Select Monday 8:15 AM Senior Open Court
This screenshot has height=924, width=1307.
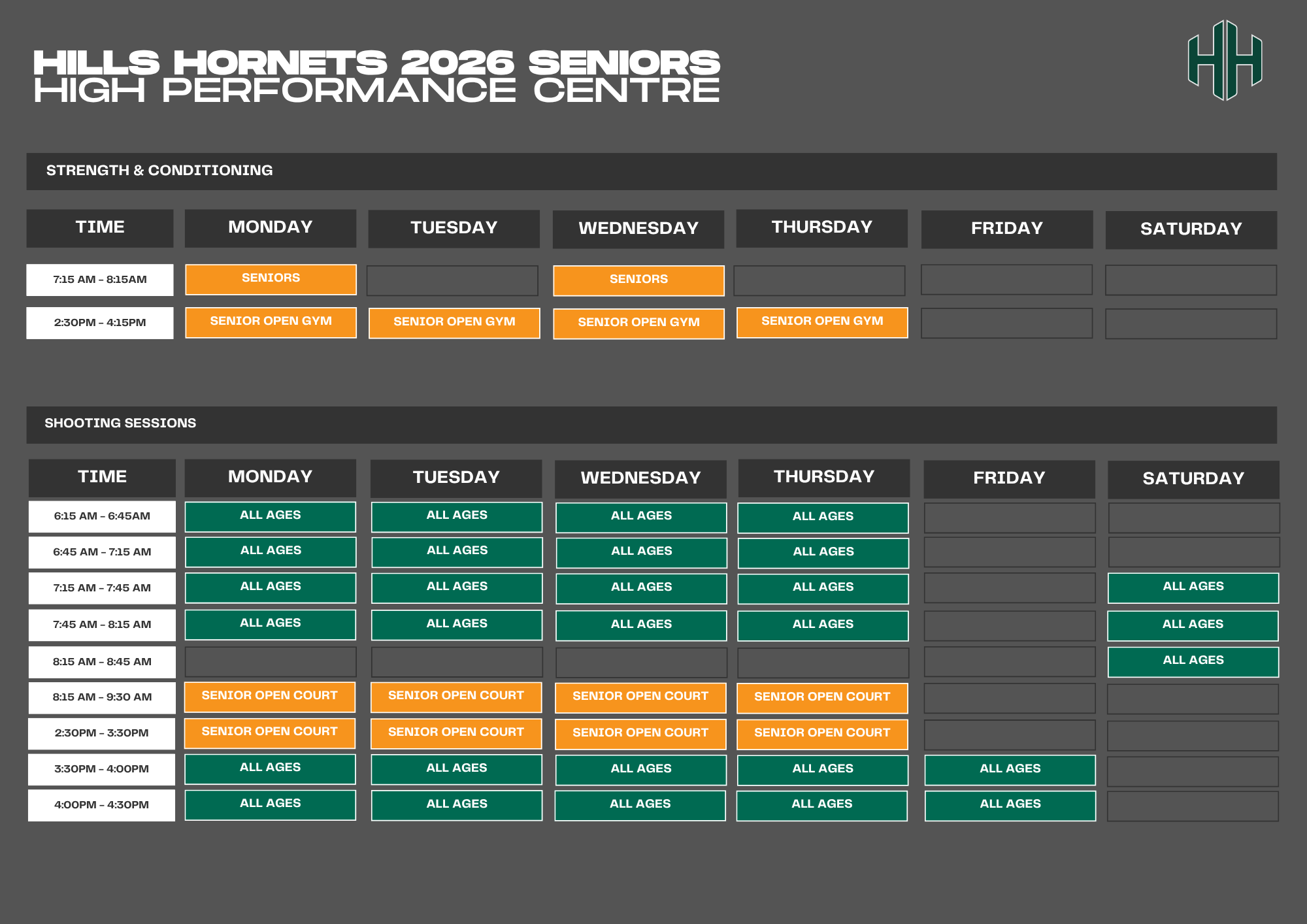point(269,697)
